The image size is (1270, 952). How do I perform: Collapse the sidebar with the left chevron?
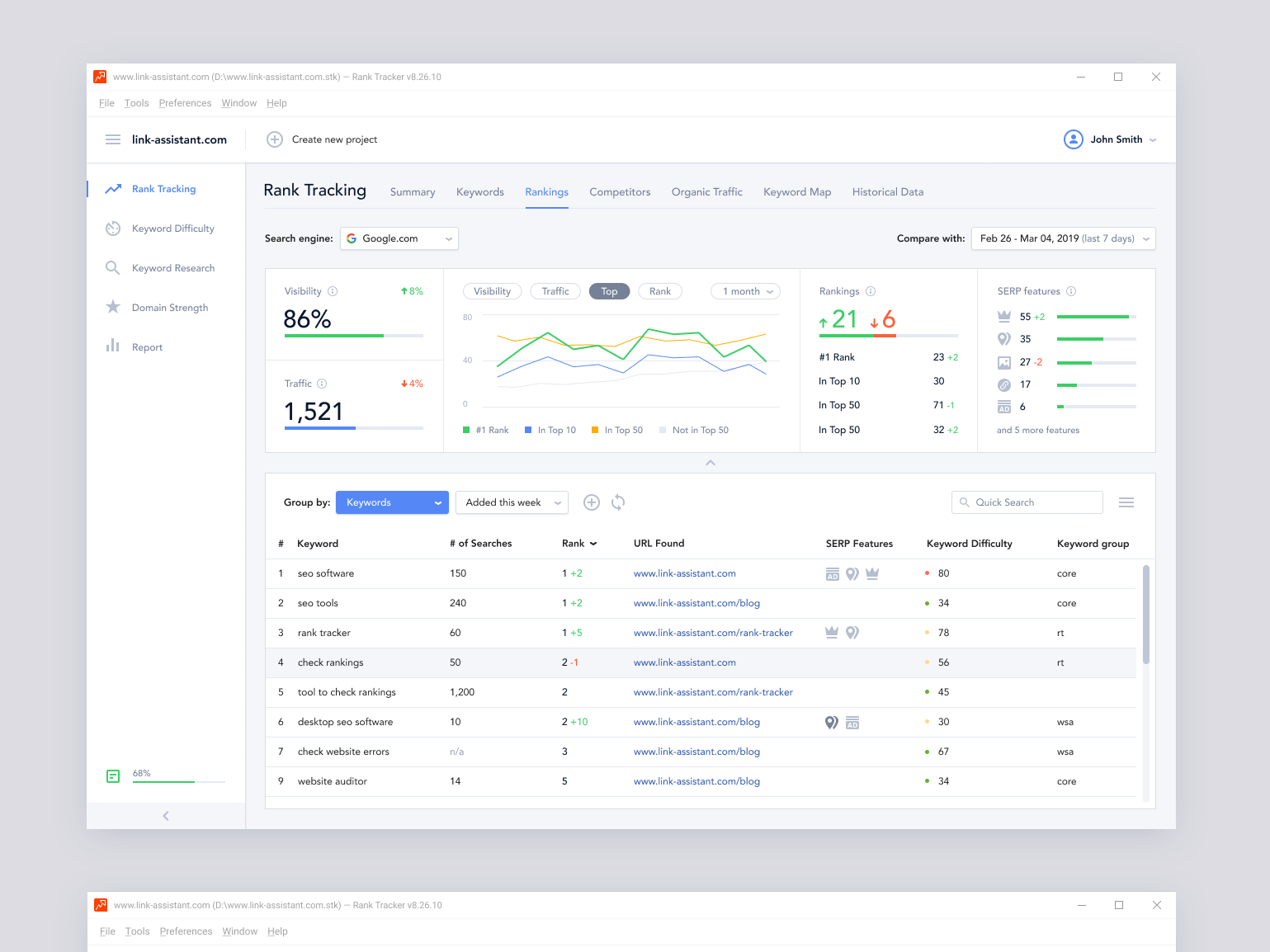tap(166, 816)
